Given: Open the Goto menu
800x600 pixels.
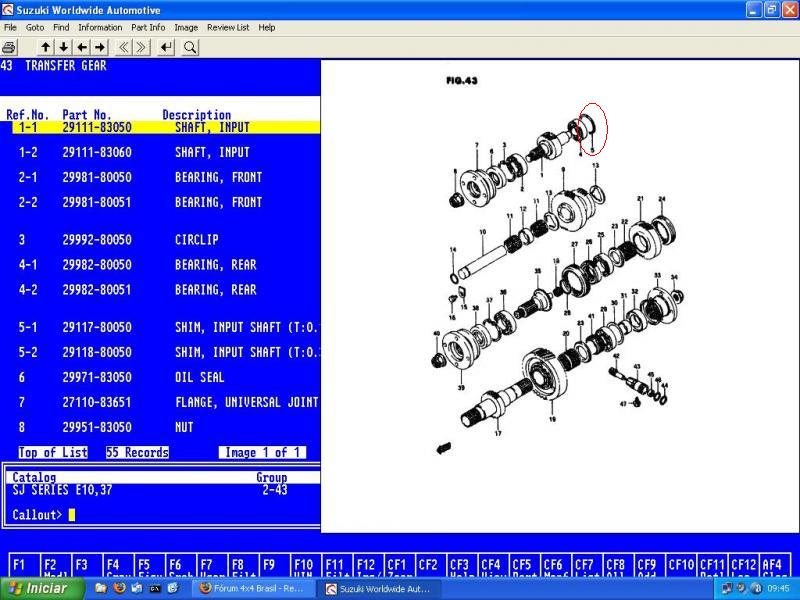Looking at the screenshot, I should pos(35,28).
